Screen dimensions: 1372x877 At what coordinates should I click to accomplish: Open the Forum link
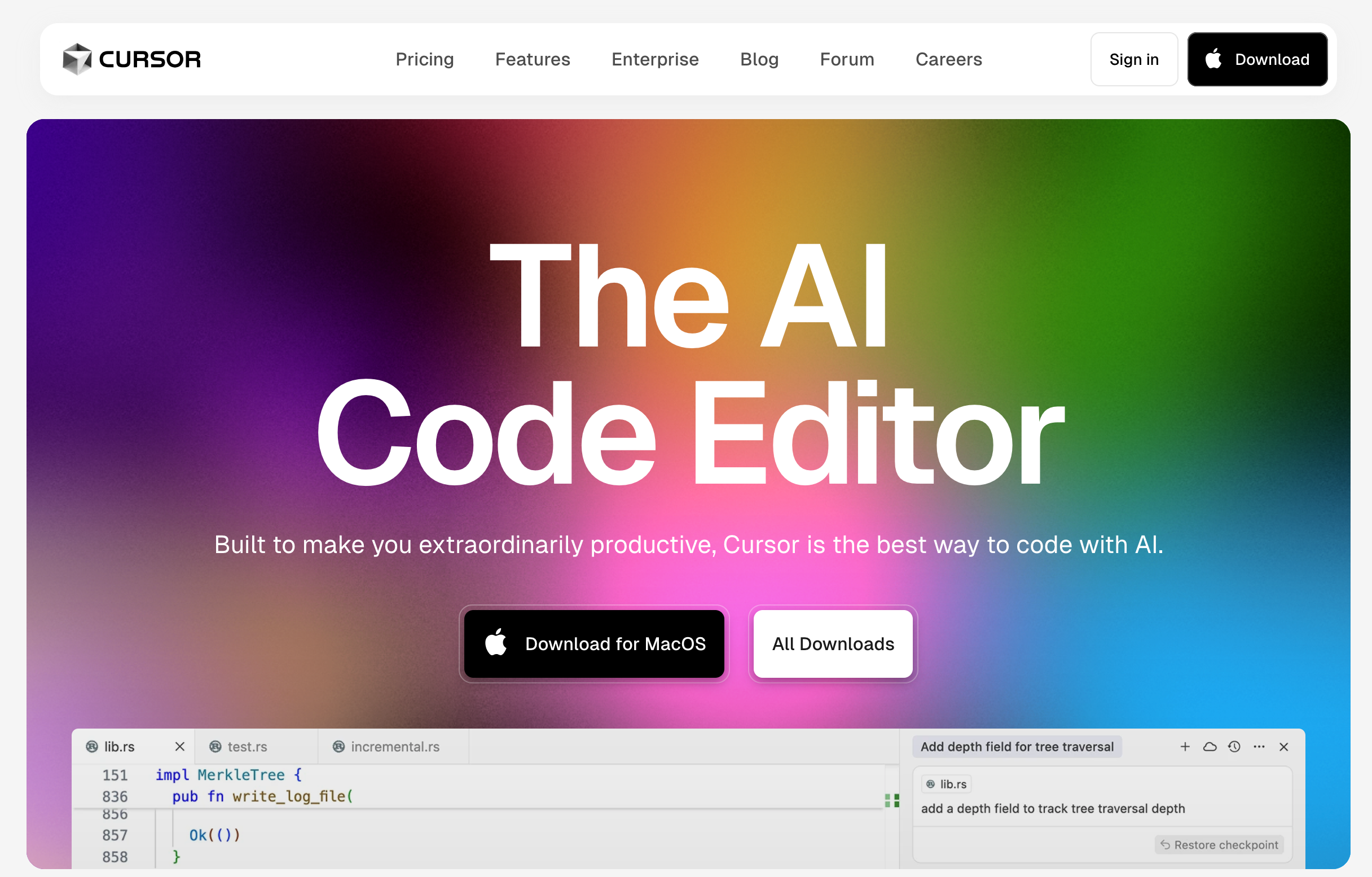(847, 59)
